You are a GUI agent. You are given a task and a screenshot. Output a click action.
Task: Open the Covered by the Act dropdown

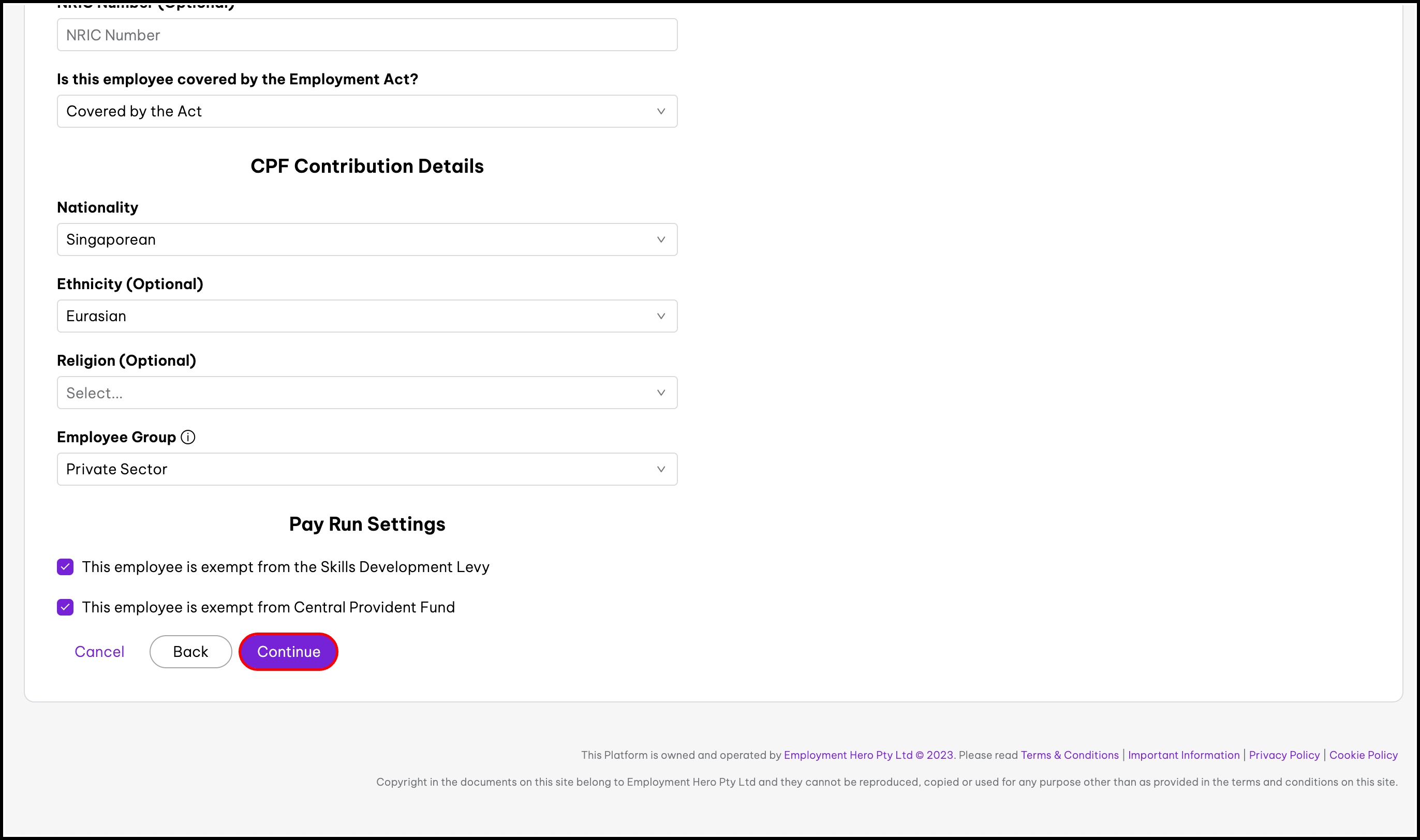367,111
